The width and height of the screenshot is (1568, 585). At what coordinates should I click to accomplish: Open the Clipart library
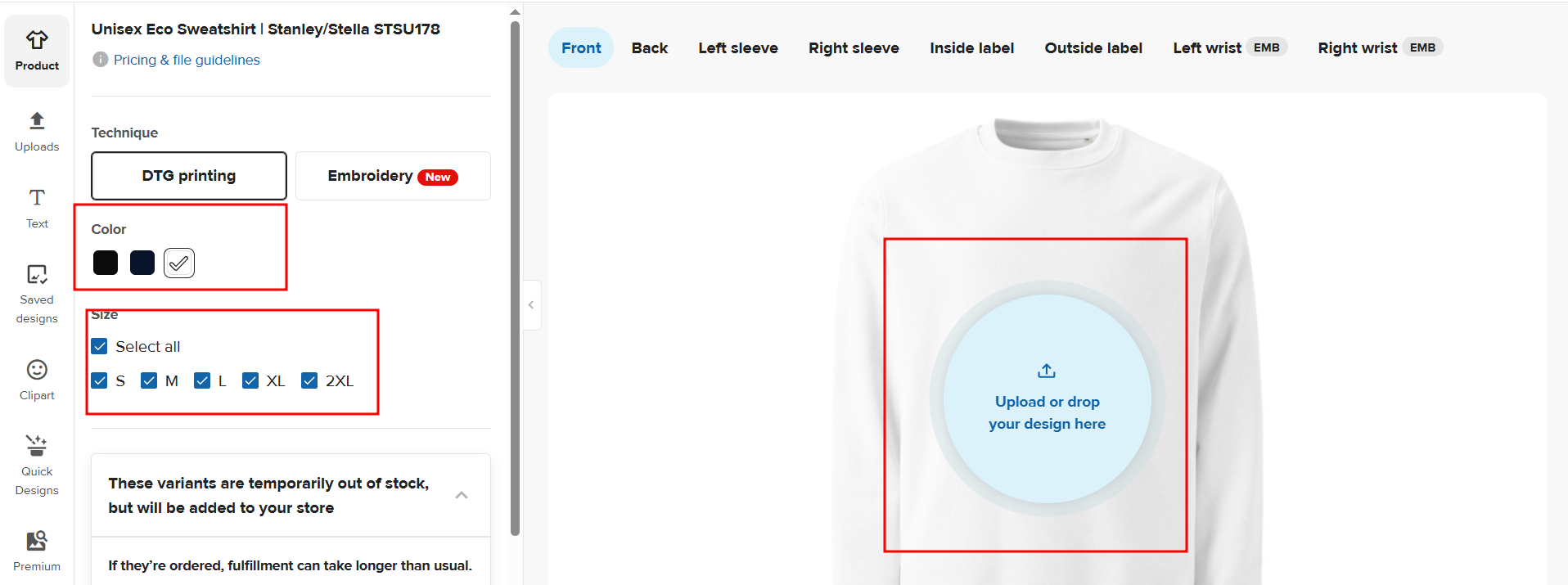click(37, 380)
